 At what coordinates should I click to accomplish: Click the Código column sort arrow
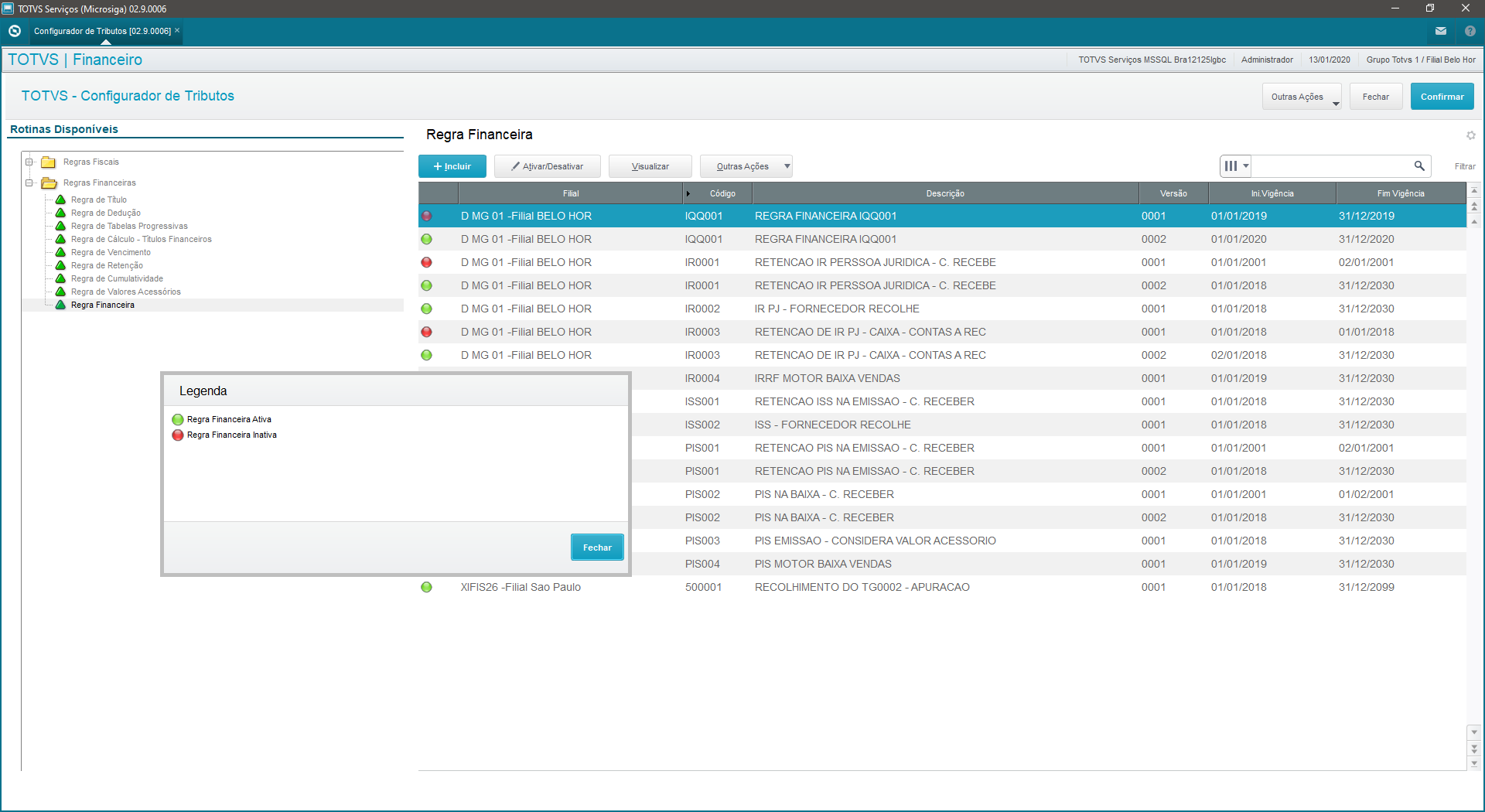click(688, 193)
